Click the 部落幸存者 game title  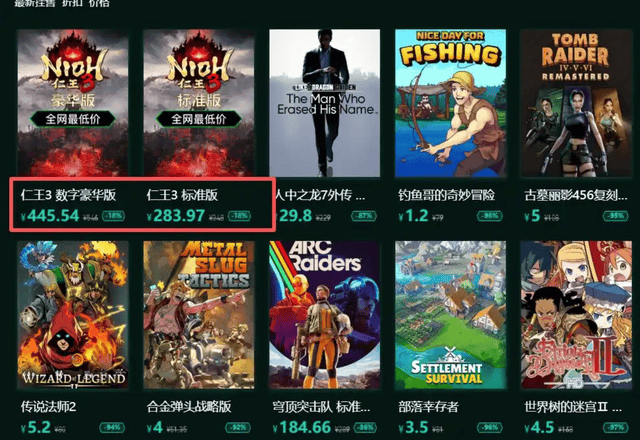pos(428,407)
